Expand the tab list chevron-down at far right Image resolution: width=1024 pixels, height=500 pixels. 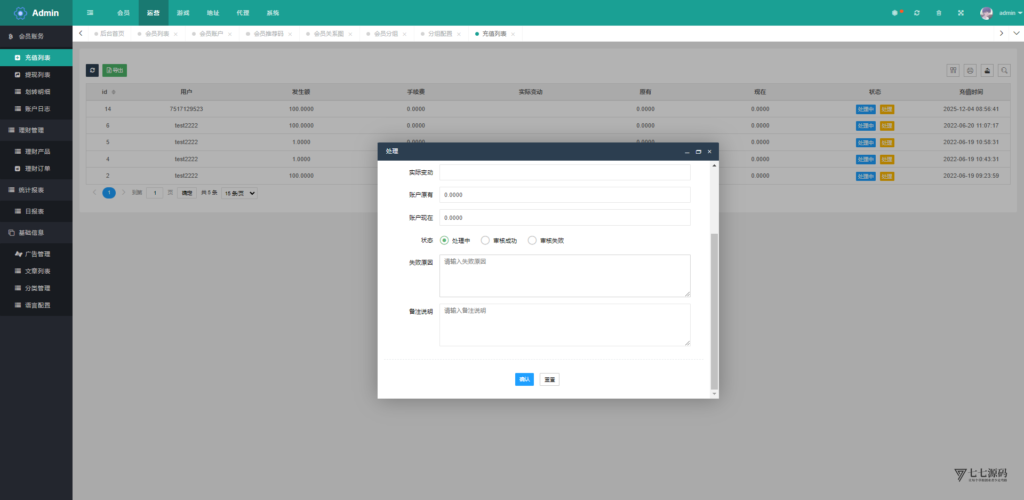click(1002, 33)
